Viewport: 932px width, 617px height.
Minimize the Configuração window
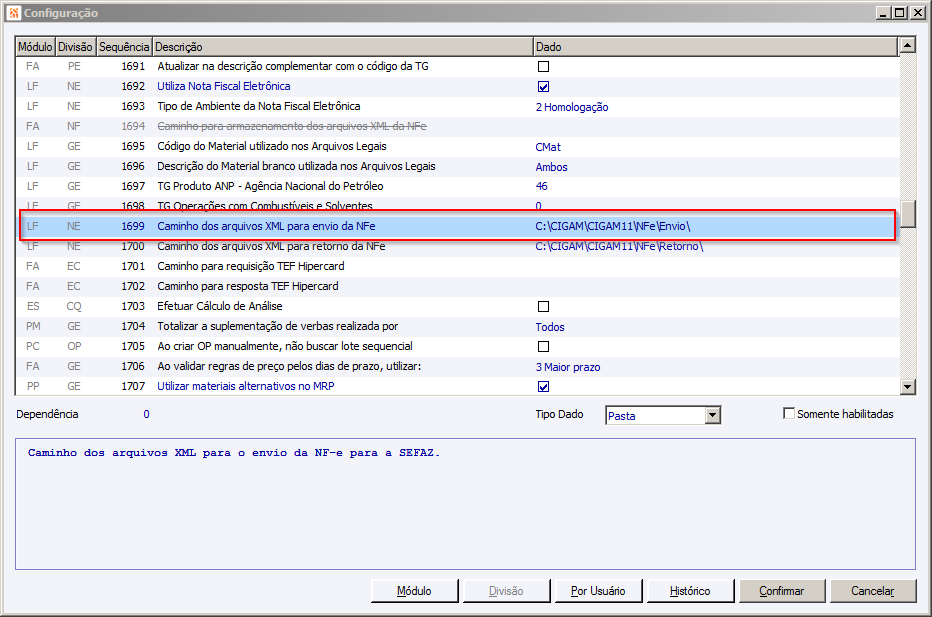884,12
